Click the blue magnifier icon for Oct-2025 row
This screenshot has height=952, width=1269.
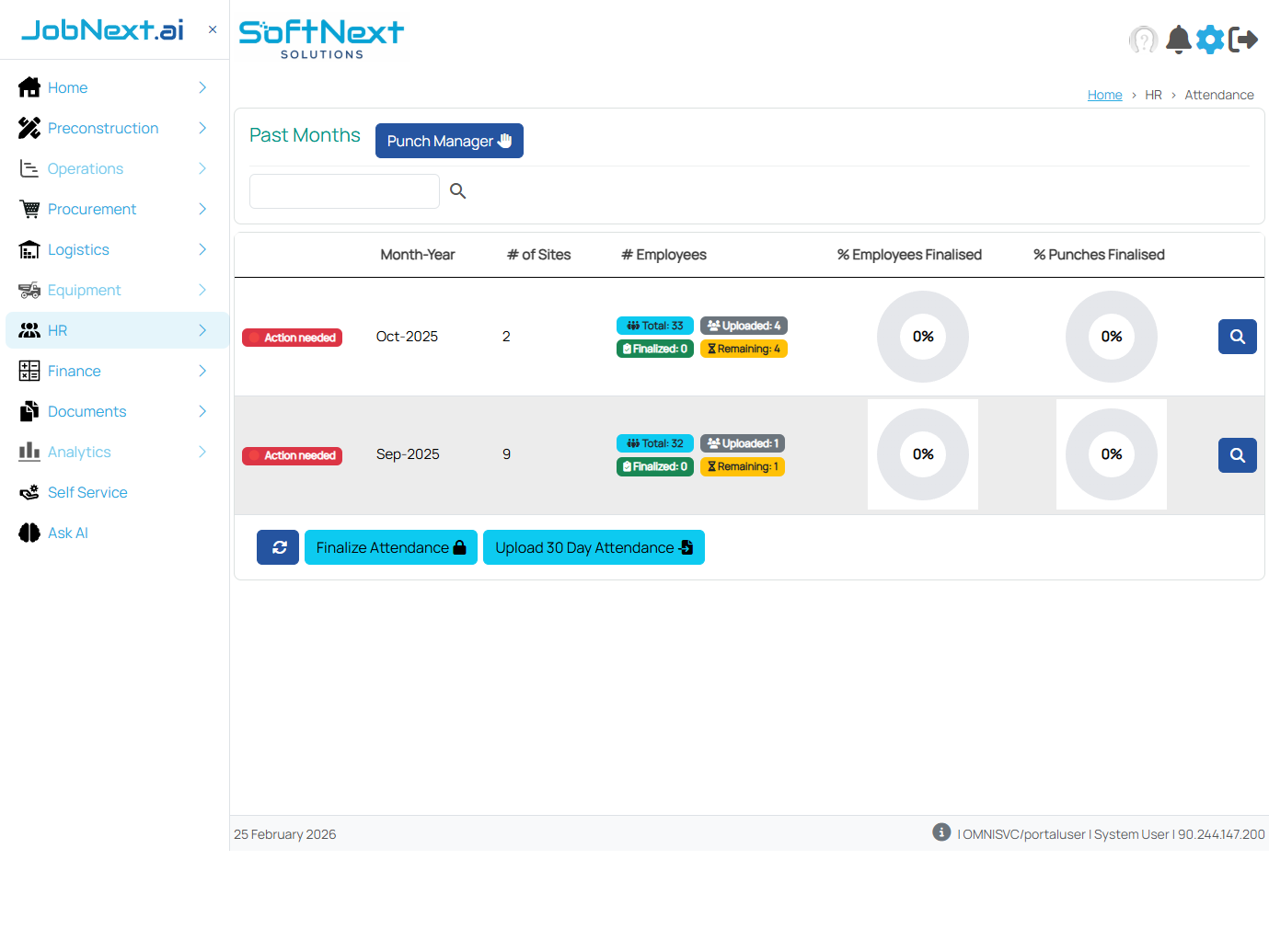click(1237, 337)
